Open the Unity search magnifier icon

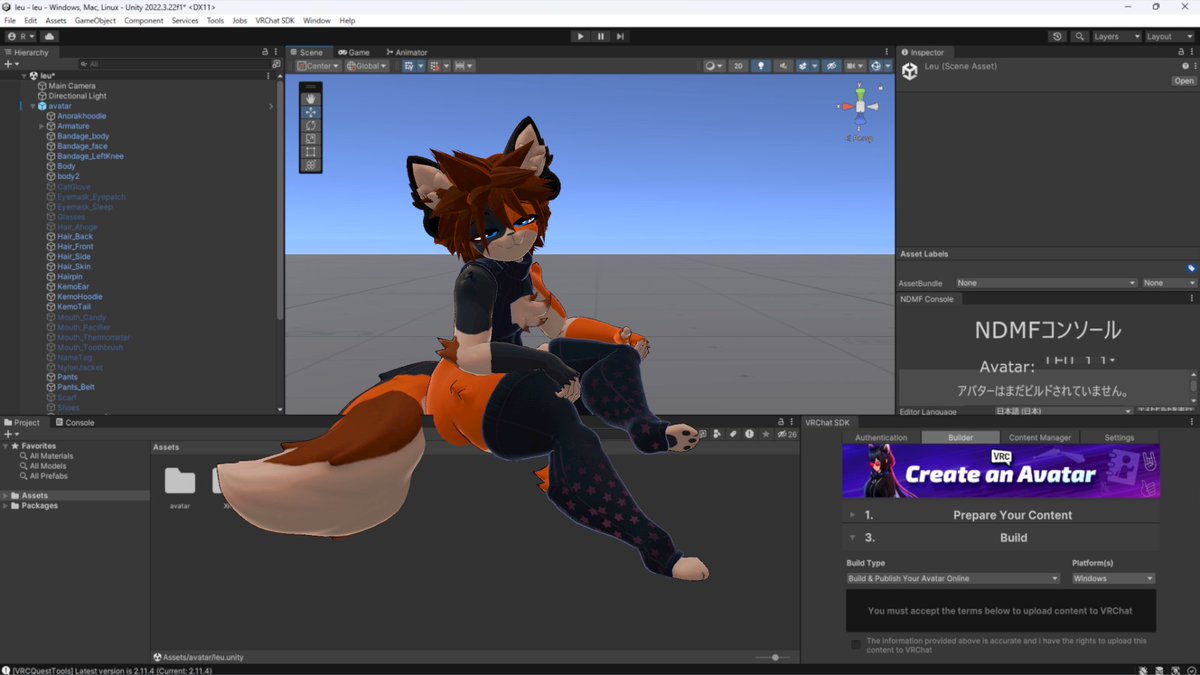click(x=1080, y=36)
